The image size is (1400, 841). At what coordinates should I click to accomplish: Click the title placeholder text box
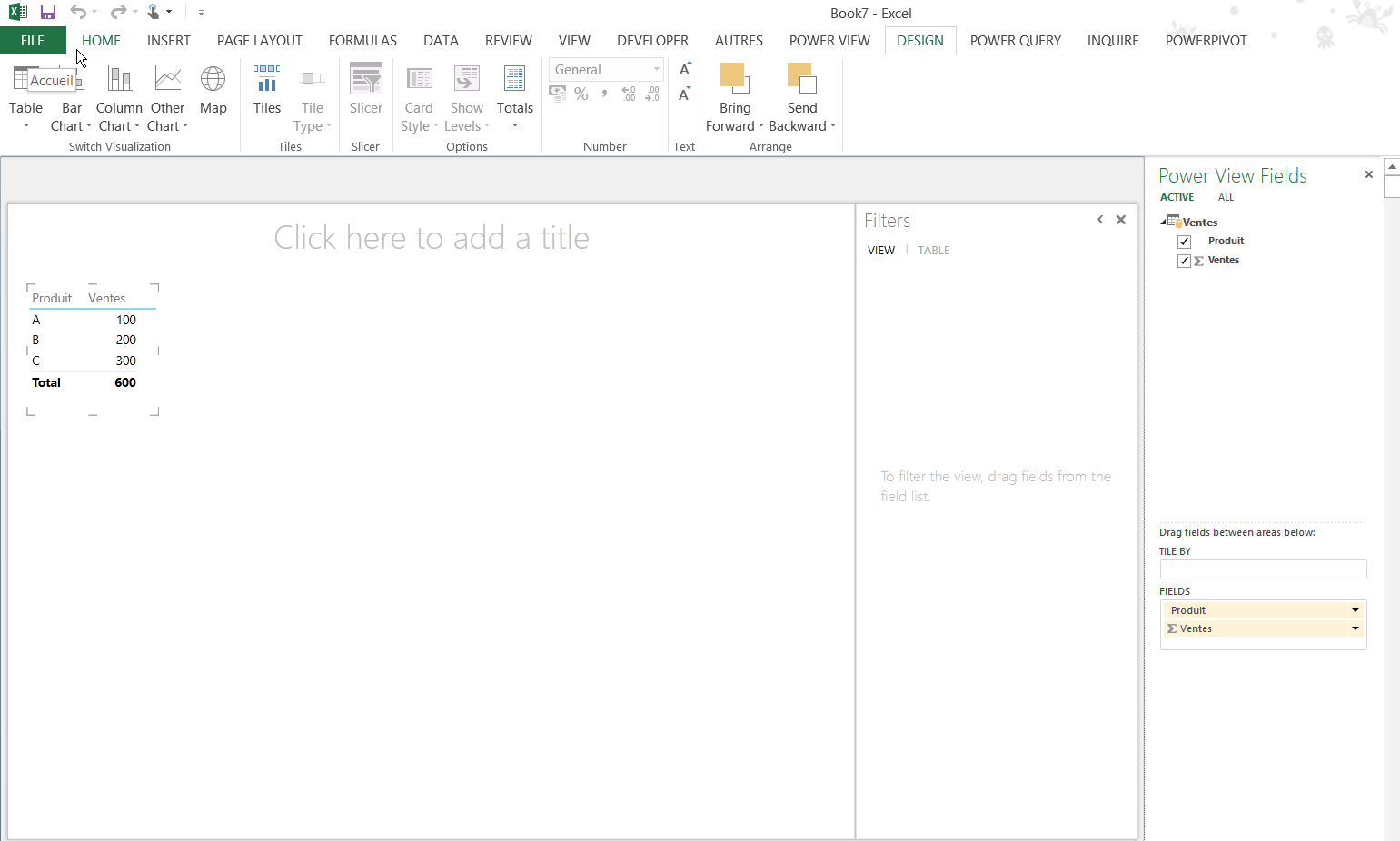[432, 238]
